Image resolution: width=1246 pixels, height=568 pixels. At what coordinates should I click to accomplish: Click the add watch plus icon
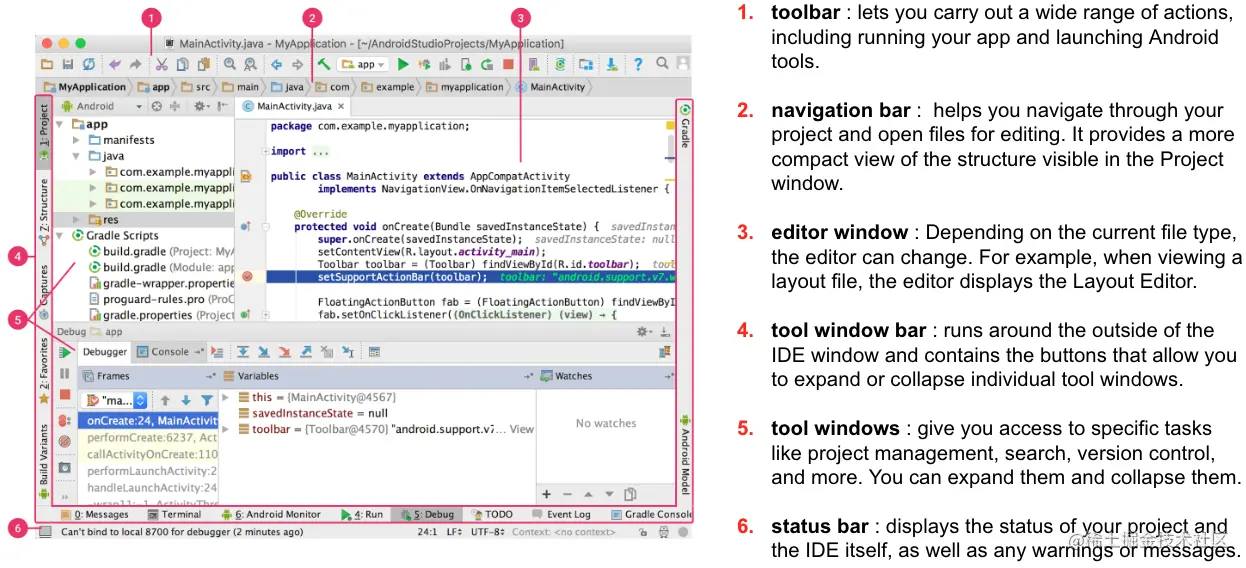pyautogui.click(x=546, y=494)
